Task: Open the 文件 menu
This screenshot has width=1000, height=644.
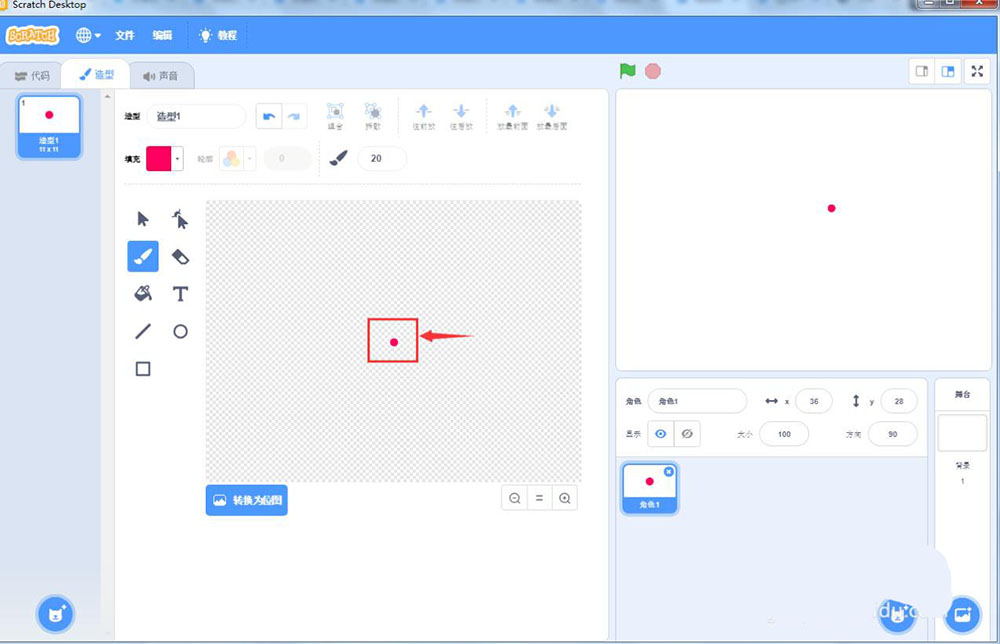Action: [124, 35]
